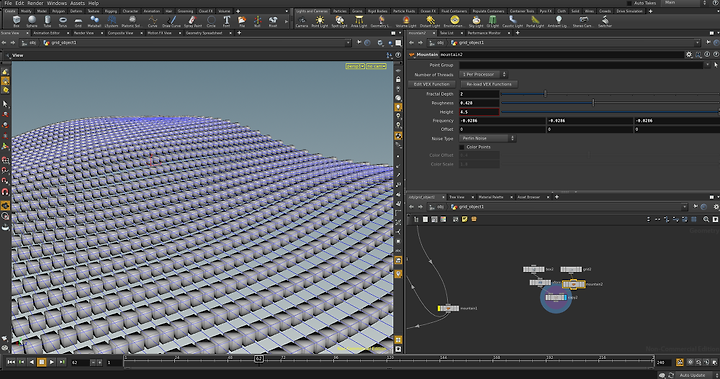Select the mountain2 node
Image resolution: width=720 pixels, height=379 pixels.
[574, 284]
